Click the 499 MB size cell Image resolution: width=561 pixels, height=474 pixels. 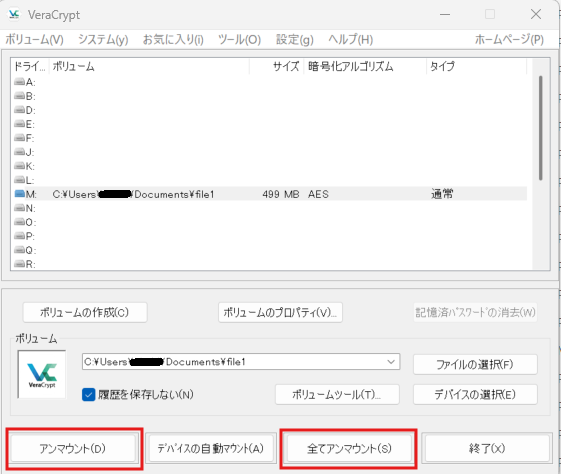(x=280, y=194)
